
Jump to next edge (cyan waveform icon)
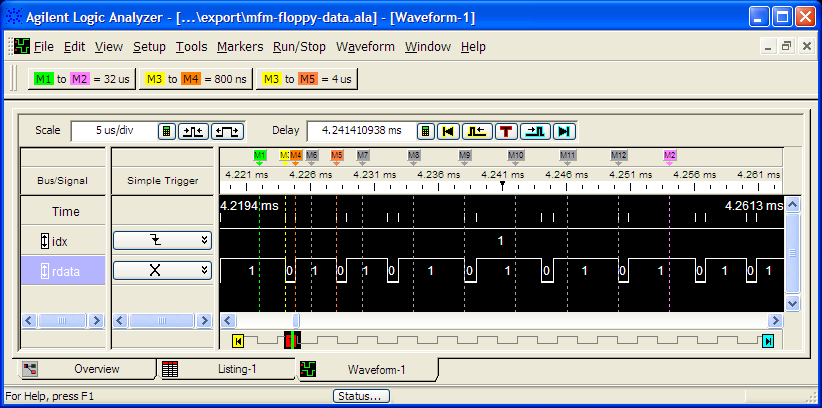point(535,131)
